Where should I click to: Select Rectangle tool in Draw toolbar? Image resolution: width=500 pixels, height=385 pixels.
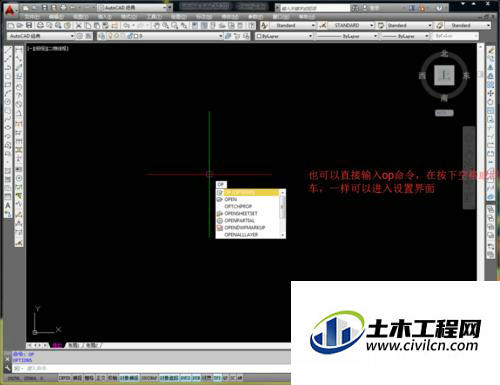coord(8,85)
